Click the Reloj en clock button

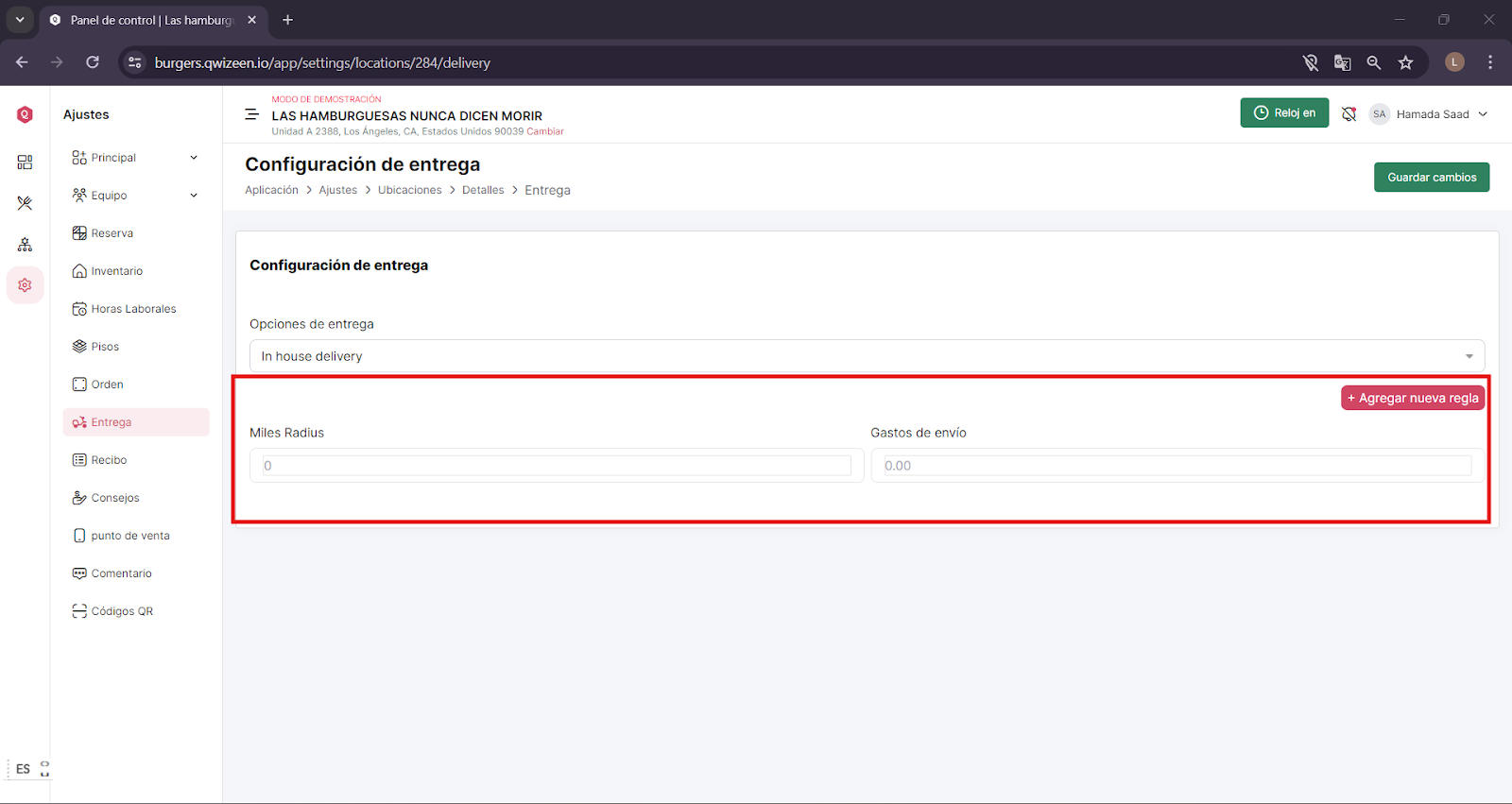(x=1284, y=112)
